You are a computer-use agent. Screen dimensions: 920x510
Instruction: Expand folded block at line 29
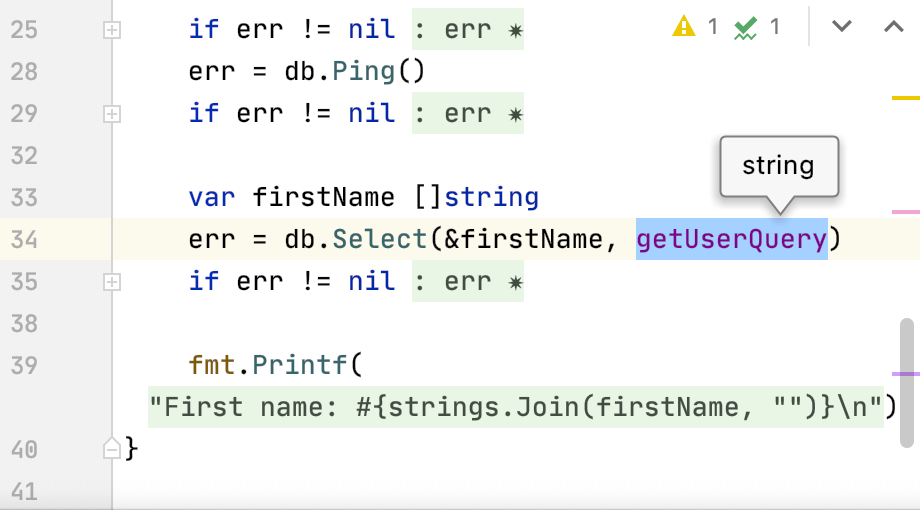tap(112, 114)
